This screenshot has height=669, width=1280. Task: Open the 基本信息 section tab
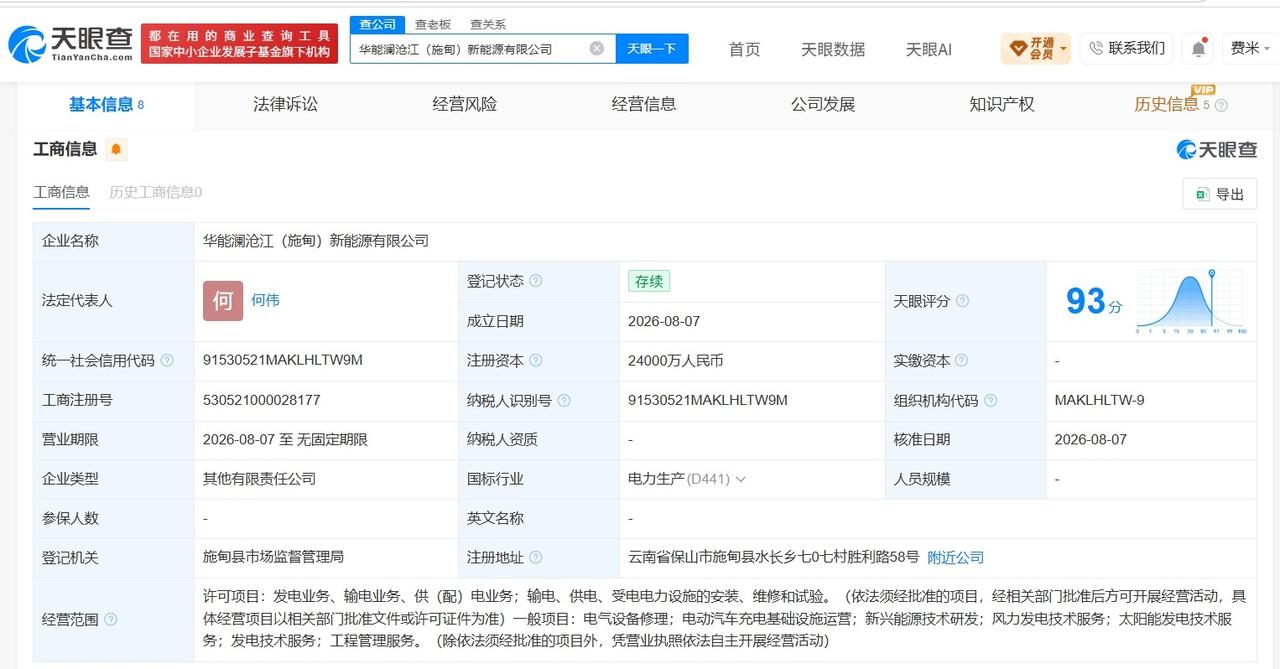[x=106, y=104]
